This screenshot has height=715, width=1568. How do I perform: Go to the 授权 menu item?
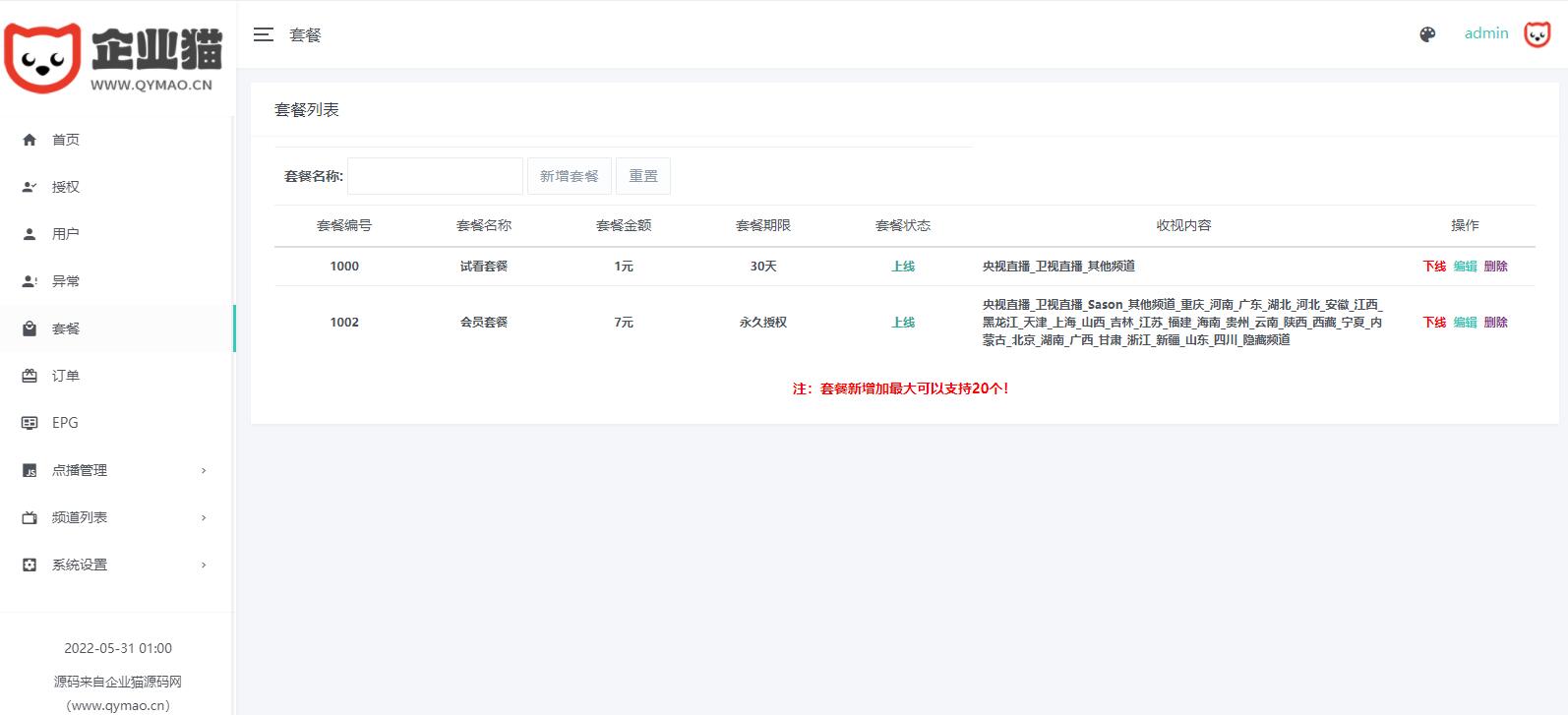click(x=117, y=187)
